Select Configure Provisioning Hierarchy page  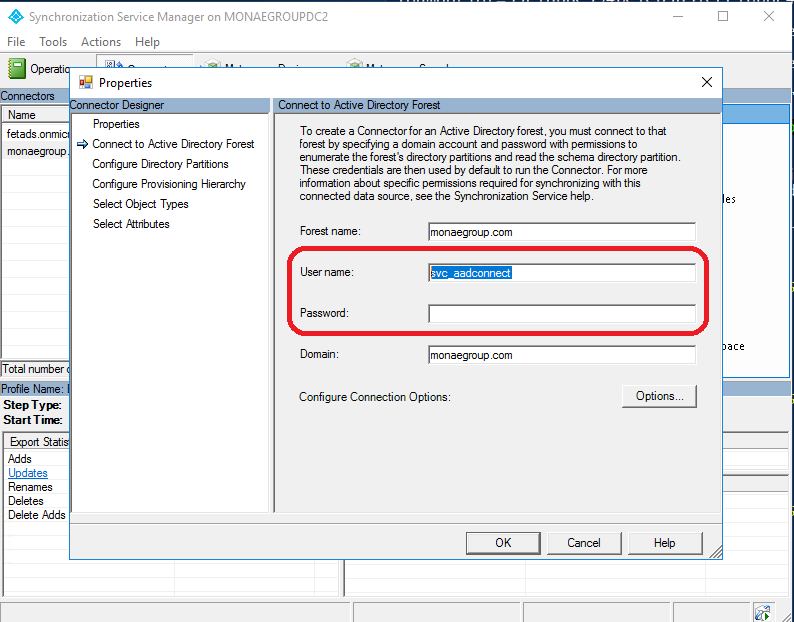pyautogui.click(x=168, y=184)
